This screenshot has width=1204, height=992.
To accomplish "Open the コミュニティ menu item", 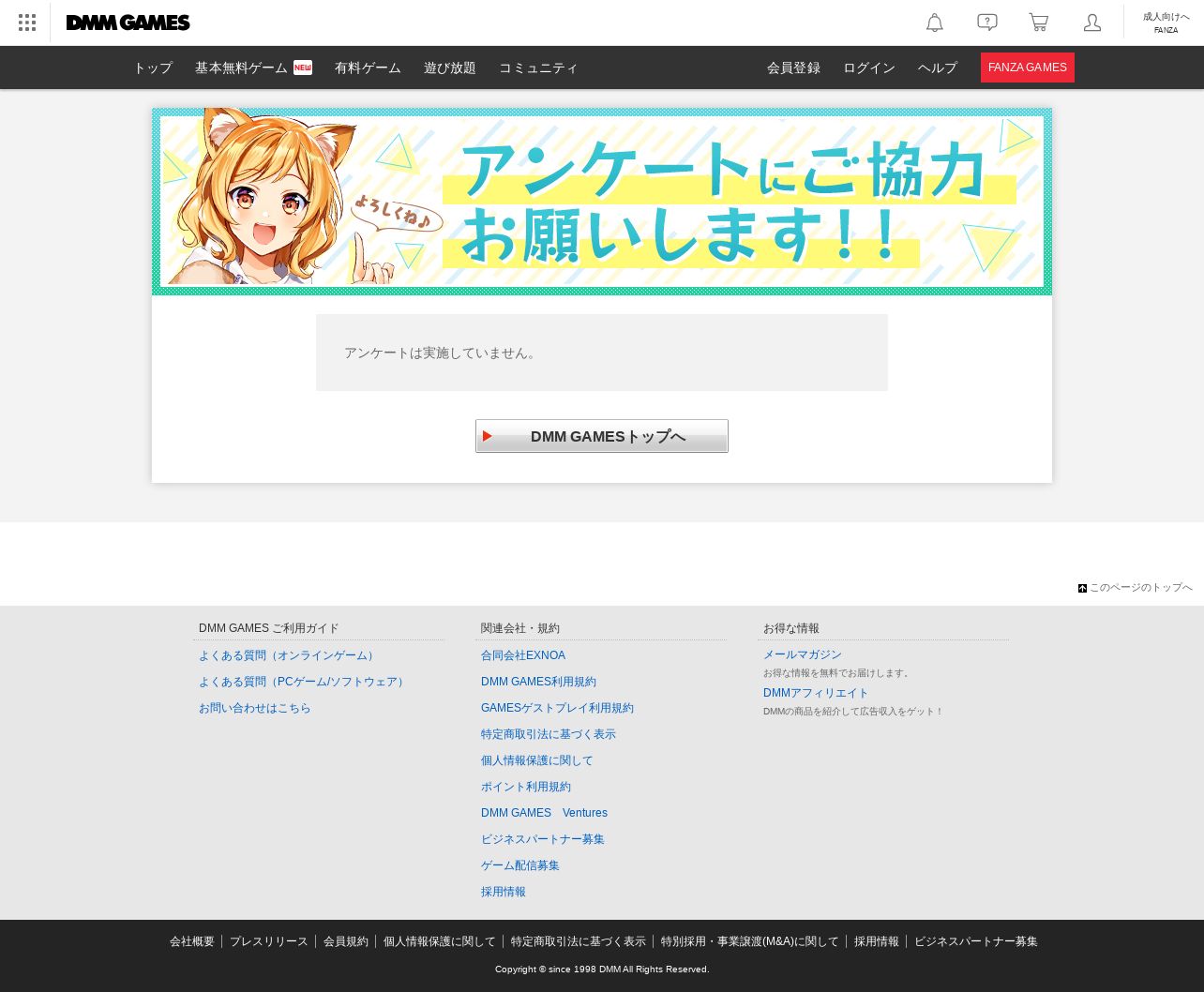I will (538, 68).
